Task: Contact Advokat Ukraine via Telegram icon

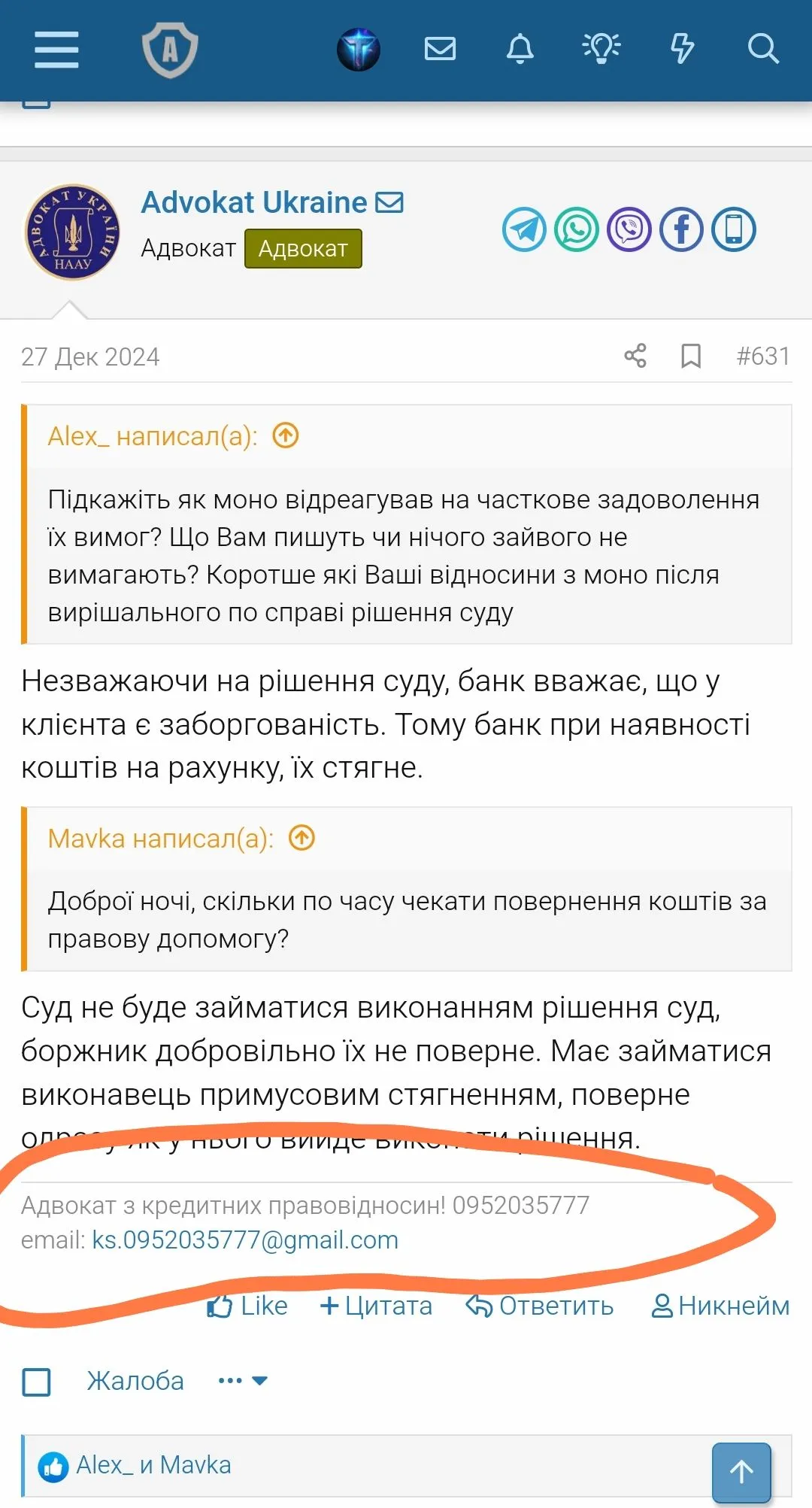Action: point(524,229)
